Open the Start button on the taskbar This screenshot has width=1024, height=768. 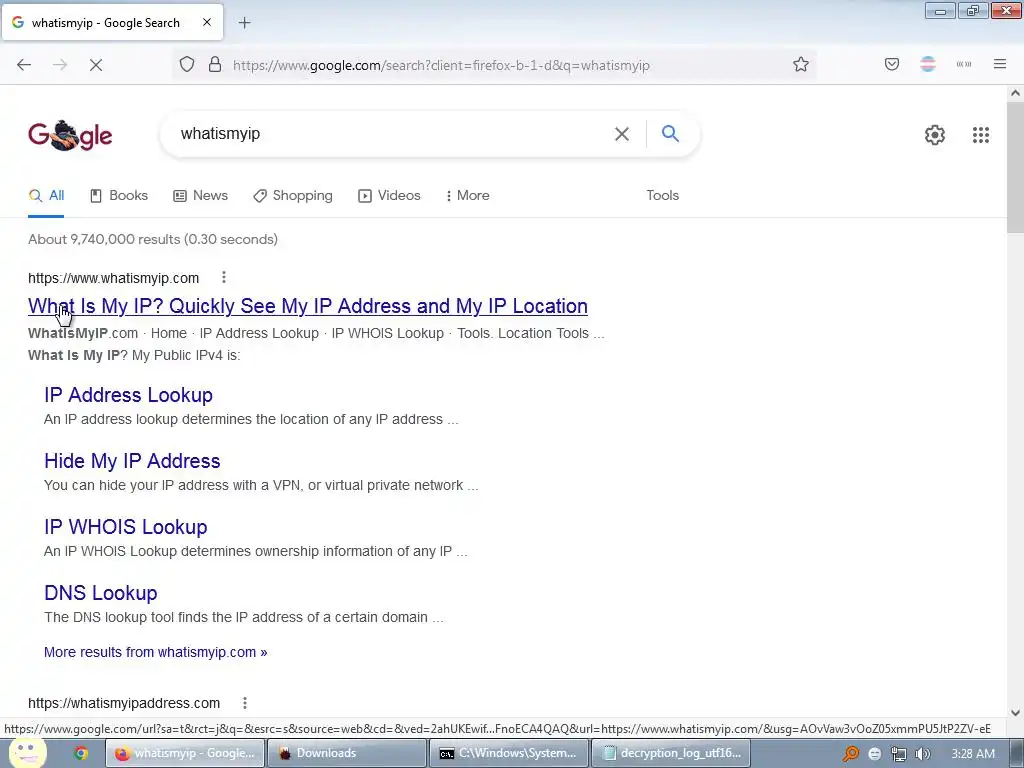27,753
